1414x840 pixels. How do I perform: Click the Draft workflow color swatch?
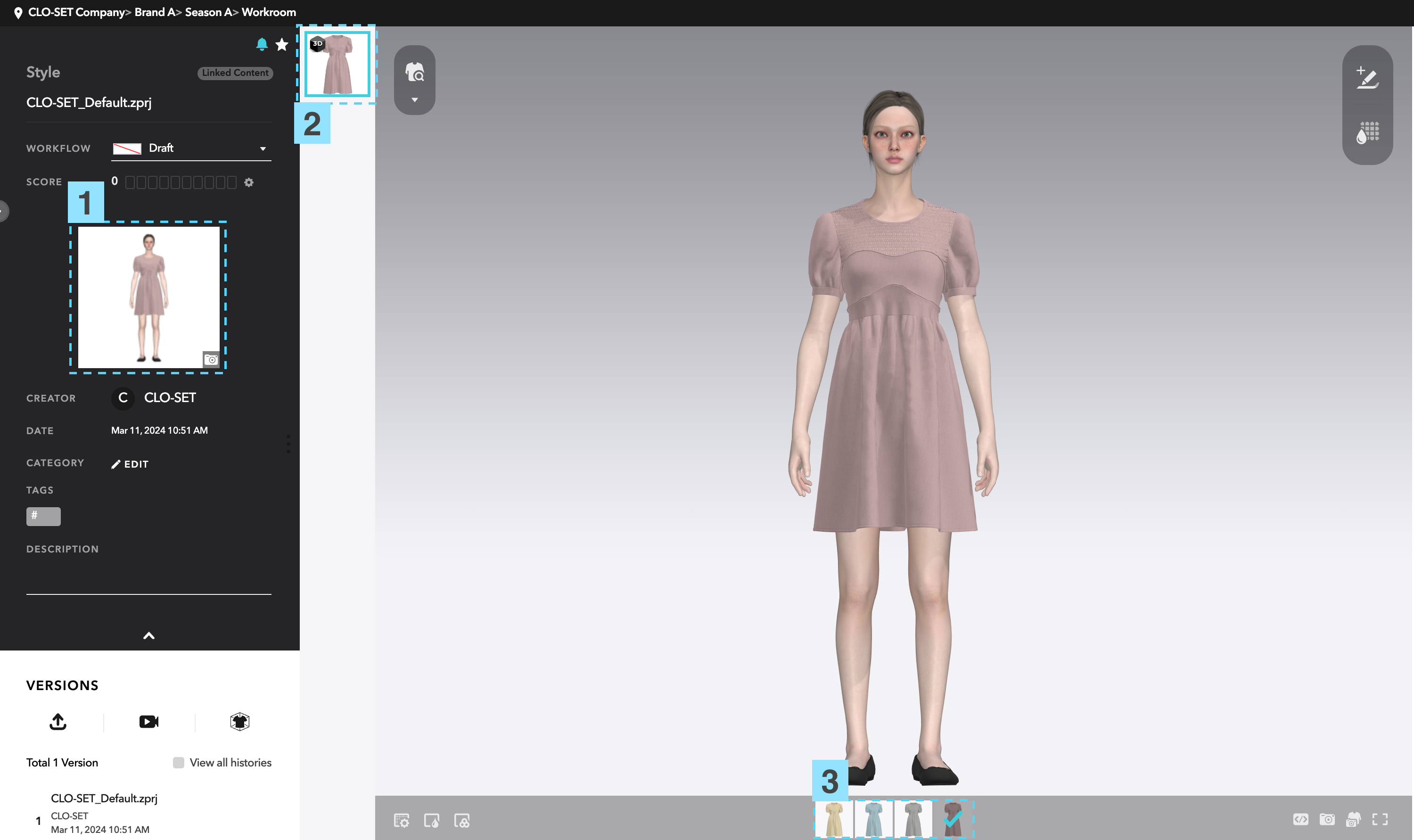coord(127,149)
